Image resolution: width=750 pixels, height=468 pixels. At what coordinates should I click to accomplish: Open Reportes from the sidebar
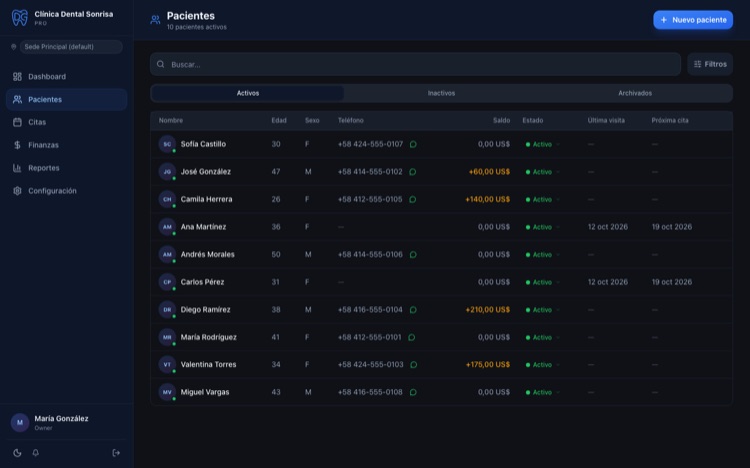click(66, 168)
